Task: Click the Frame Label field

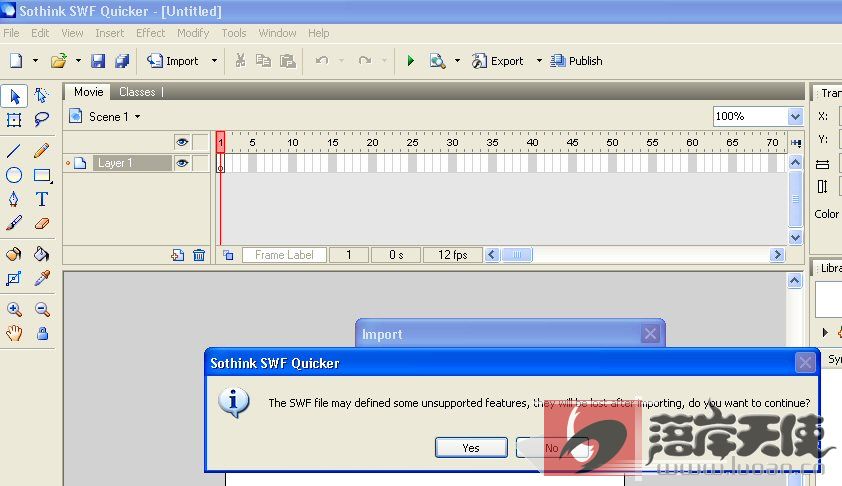Action: point(284,255)
